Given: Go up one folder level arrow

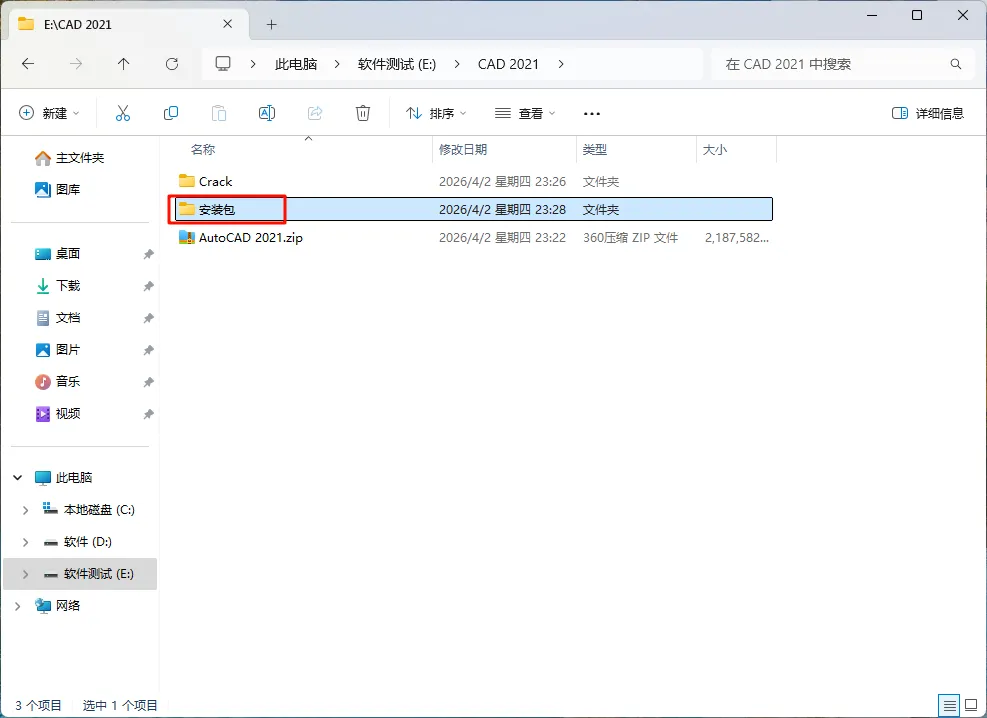Looking at the screenshot, I should pyautogui.click(x=123, y=64).
